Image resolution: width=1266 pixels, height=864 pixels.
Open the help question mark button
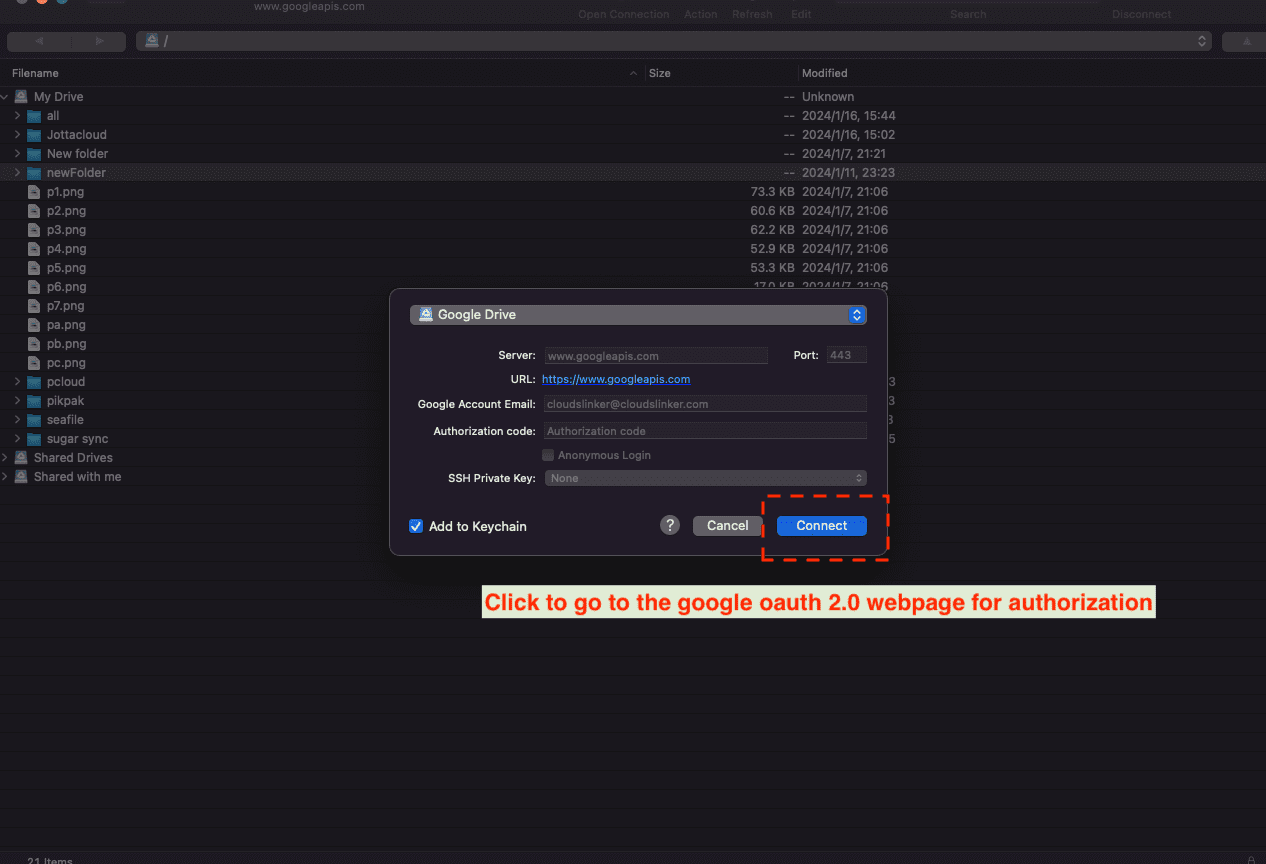(670, 525)
